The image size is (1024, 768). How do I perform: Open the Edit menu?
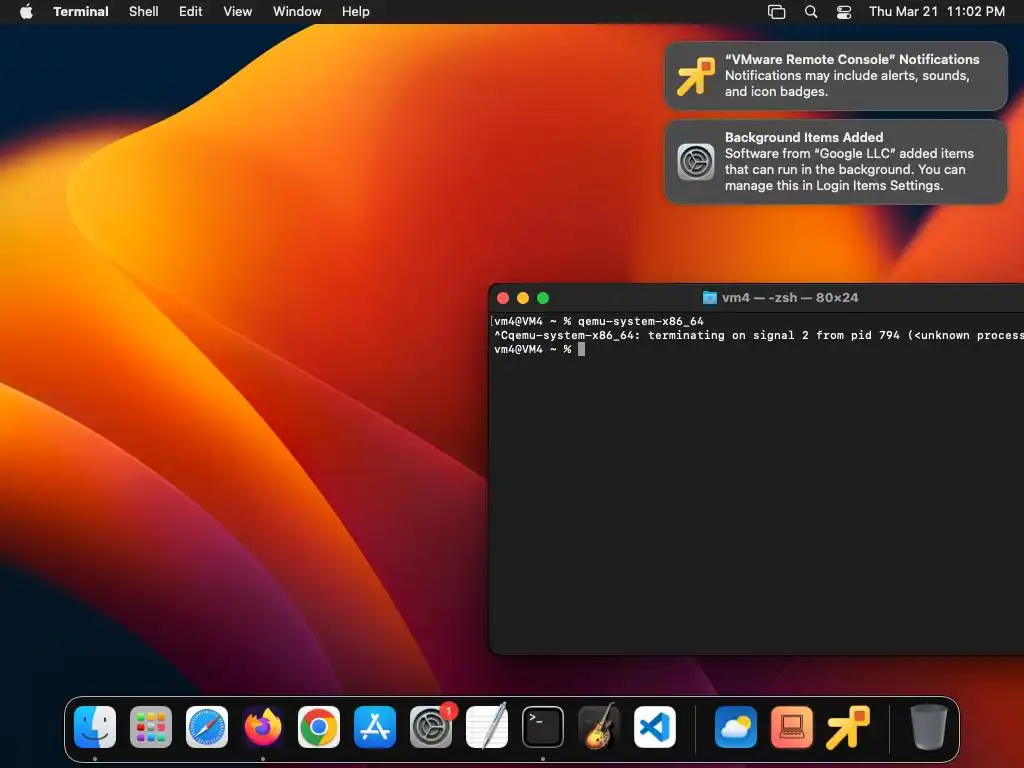191,12
